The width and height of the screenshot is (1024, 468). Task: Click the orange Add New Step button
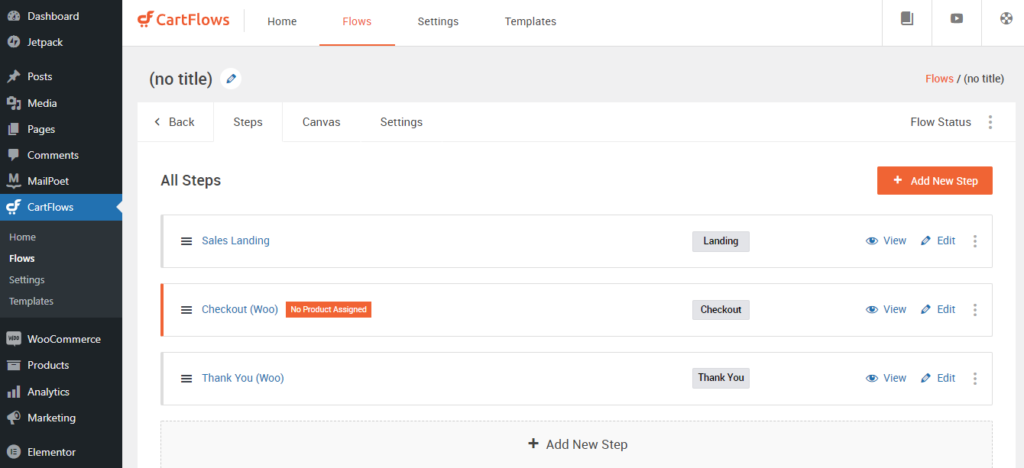tap(935, 181)
